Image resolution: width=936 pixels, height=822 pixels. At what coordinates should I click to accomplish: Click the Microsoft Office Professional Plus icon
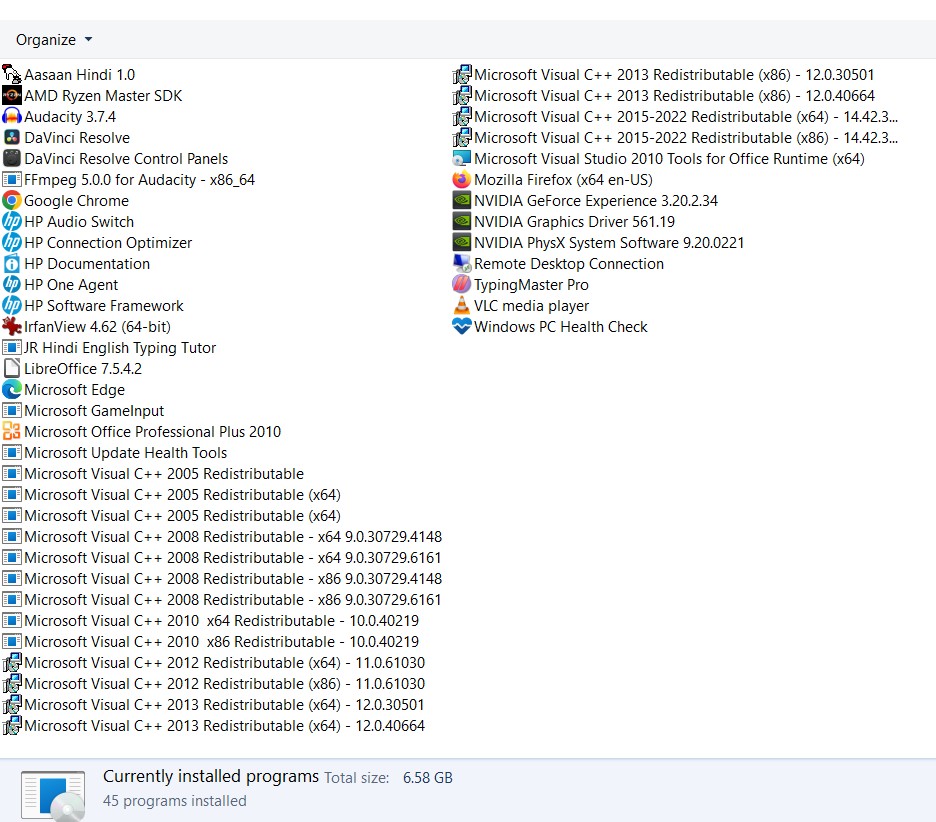coord(12,432)
